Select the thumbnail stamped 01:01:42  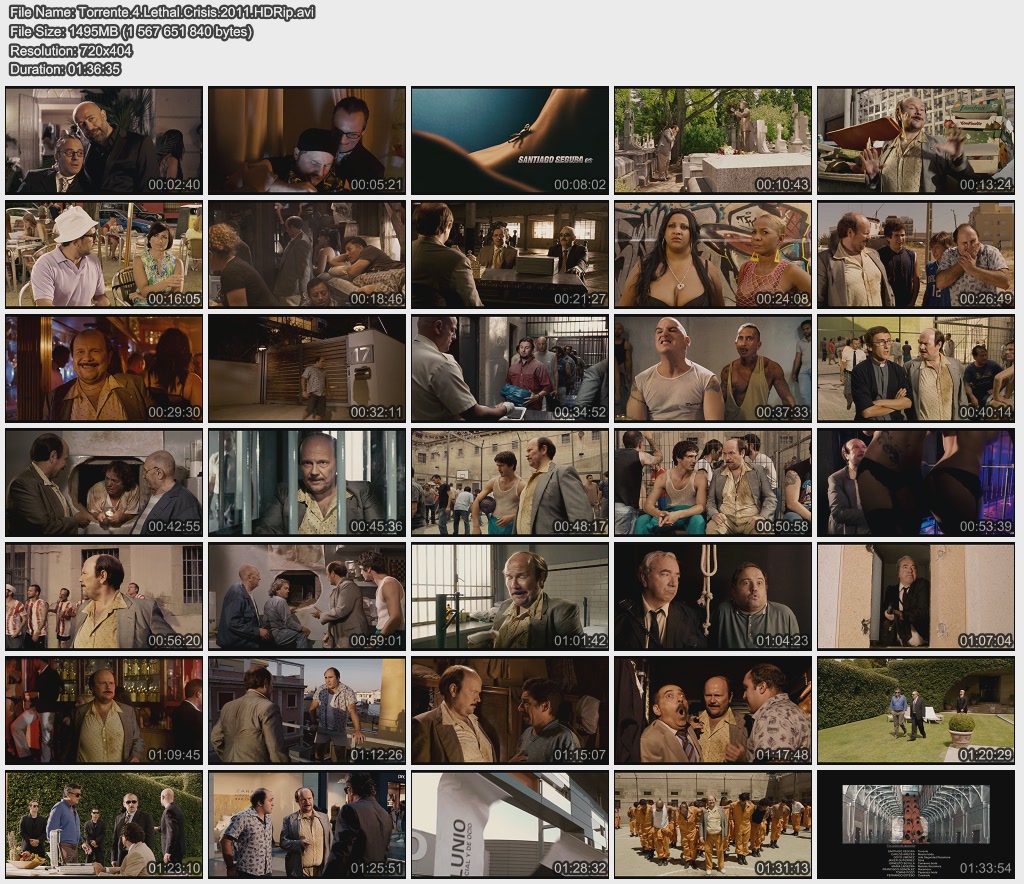click(x=510, y=597)
